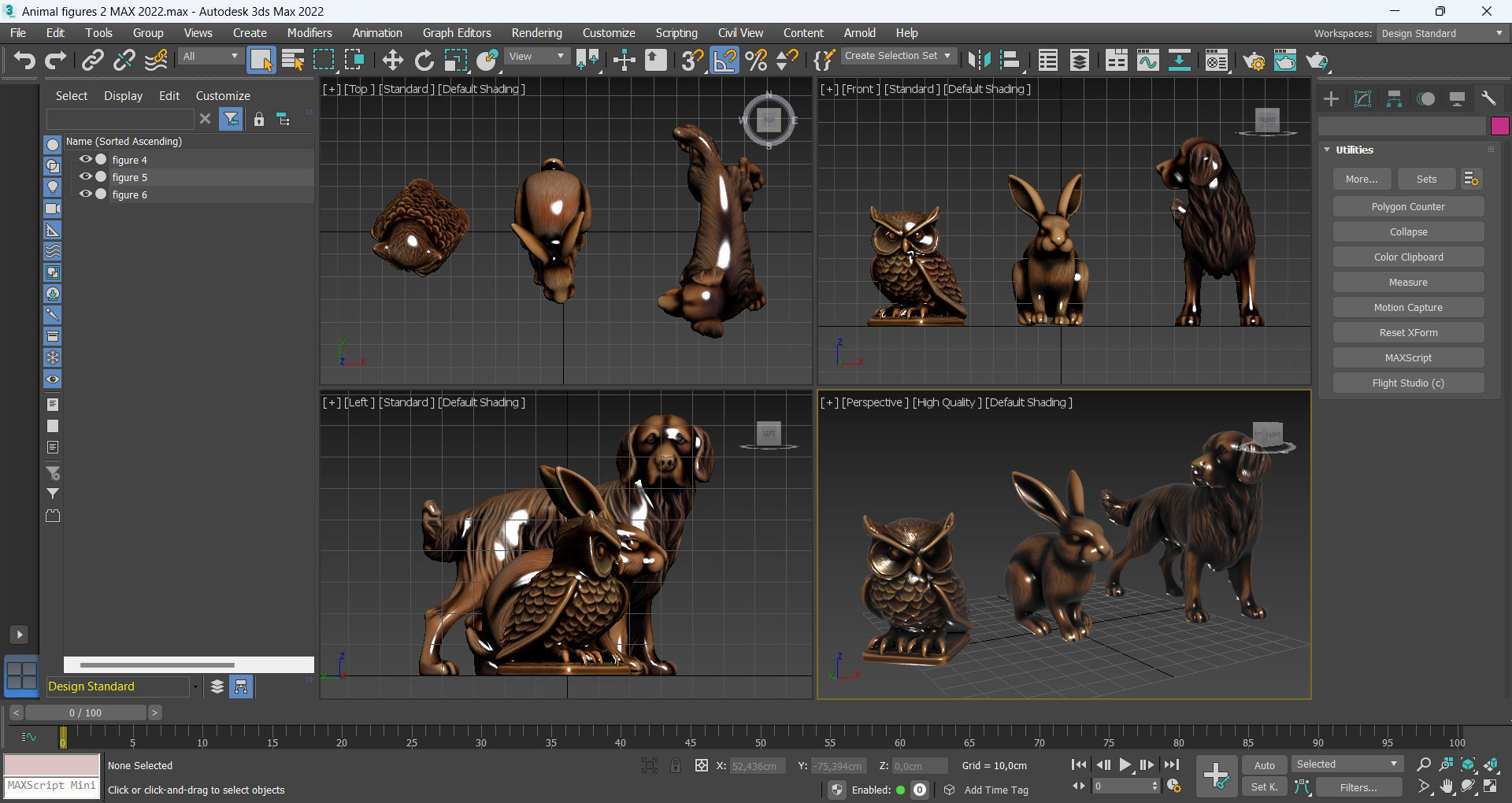
Task: Open the View reference coordinate dropdown
Action: (537, 57)
